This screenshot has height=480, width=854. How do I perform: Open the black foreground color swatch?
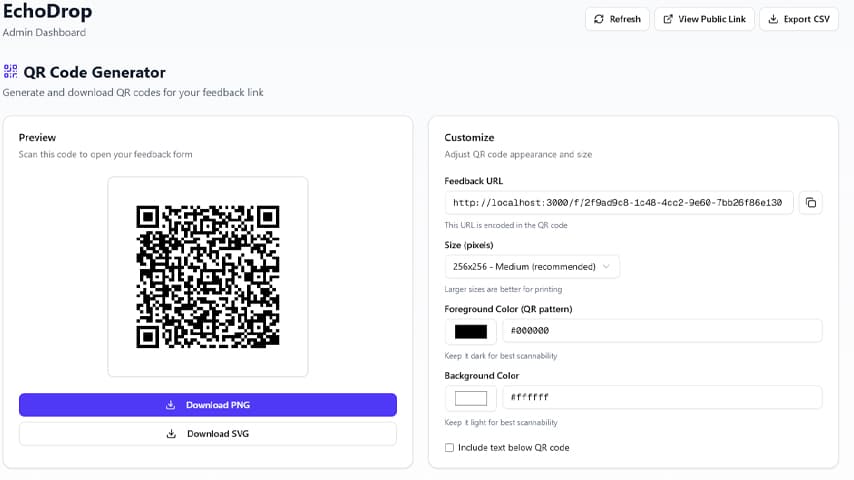471,331
